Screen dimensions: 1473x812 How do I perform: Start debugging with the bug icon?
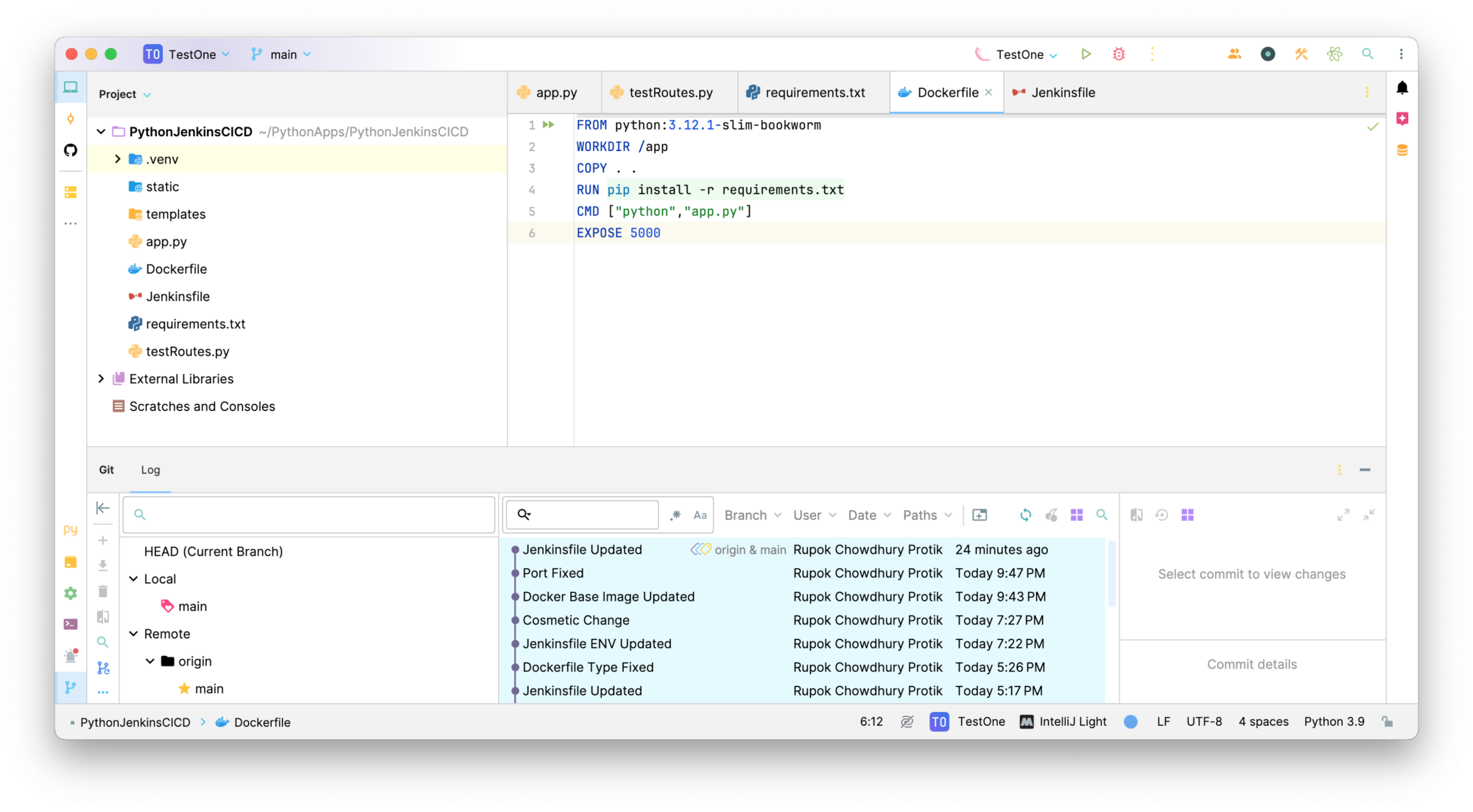1119,54
